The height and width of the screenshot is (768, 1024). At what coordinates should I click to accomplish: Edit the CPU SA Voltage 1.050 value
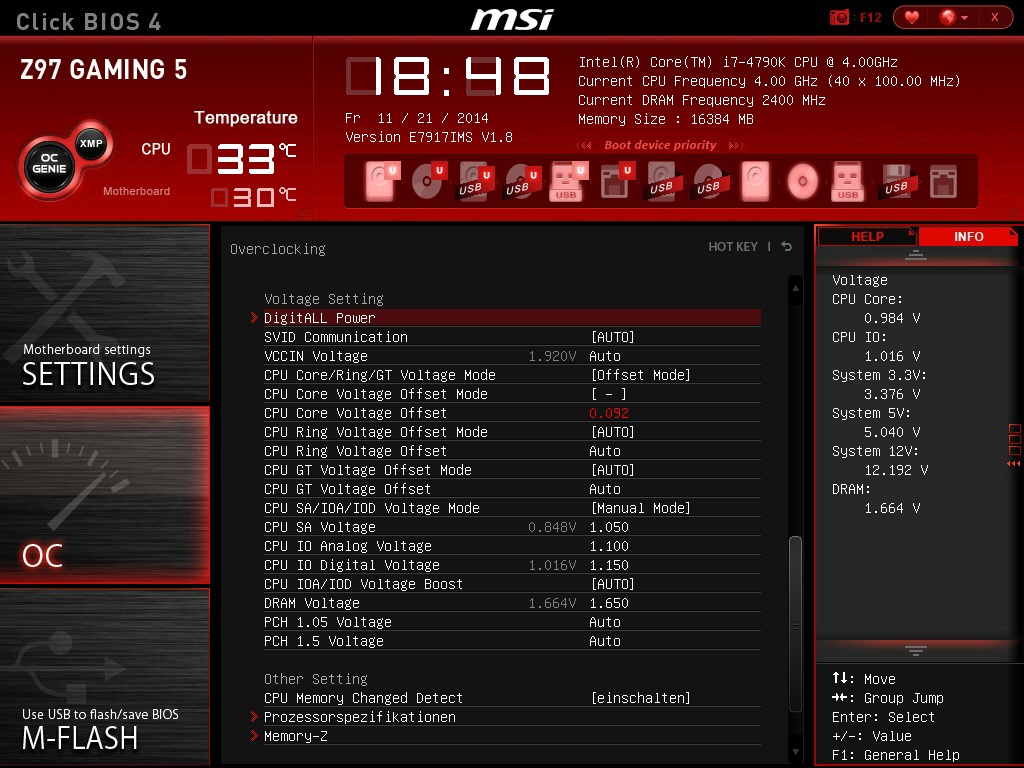point(609,526)
